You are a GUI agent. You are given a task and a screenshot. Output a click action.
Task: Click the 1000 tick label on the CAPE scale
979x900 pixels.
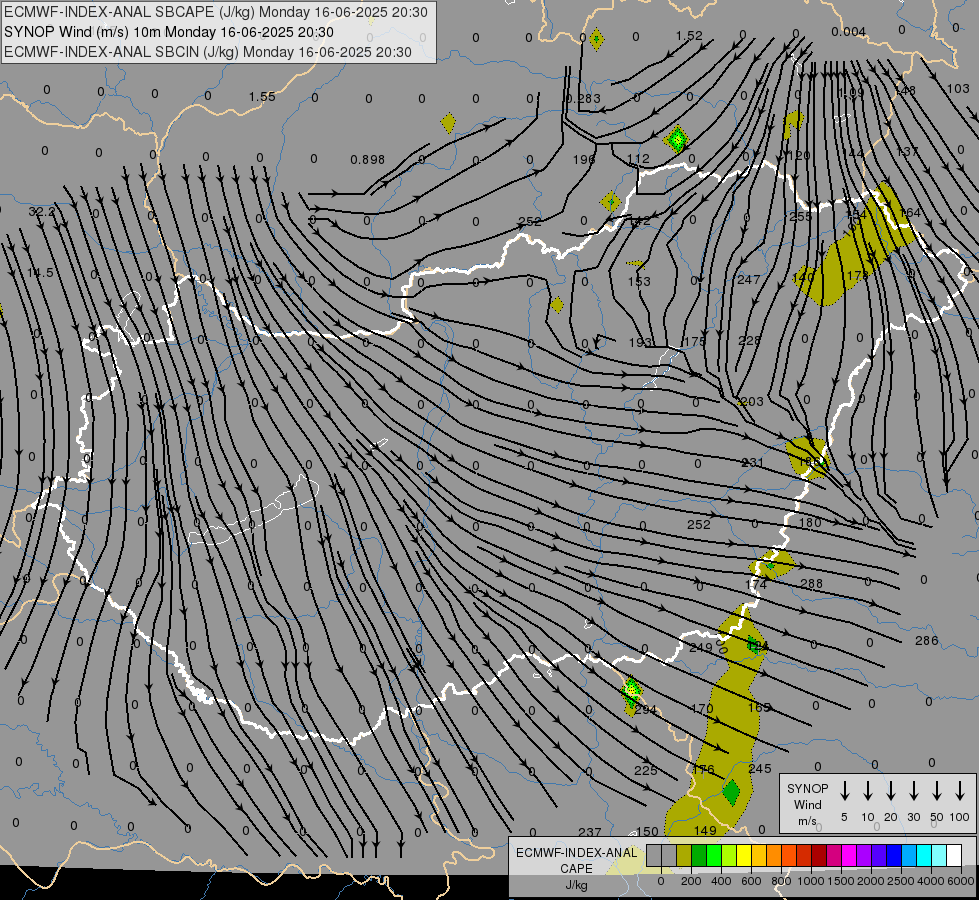pyautogui.click(x=811, y=881)
